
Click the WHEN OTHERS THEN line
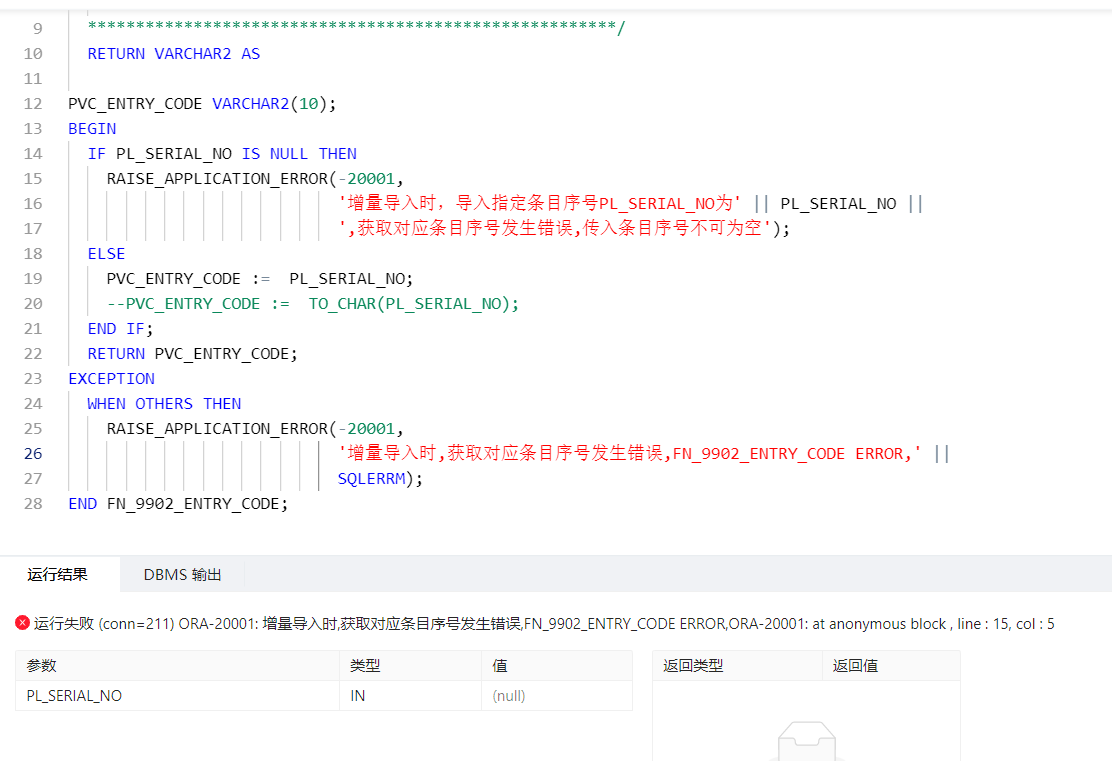(x=165, y=404)
